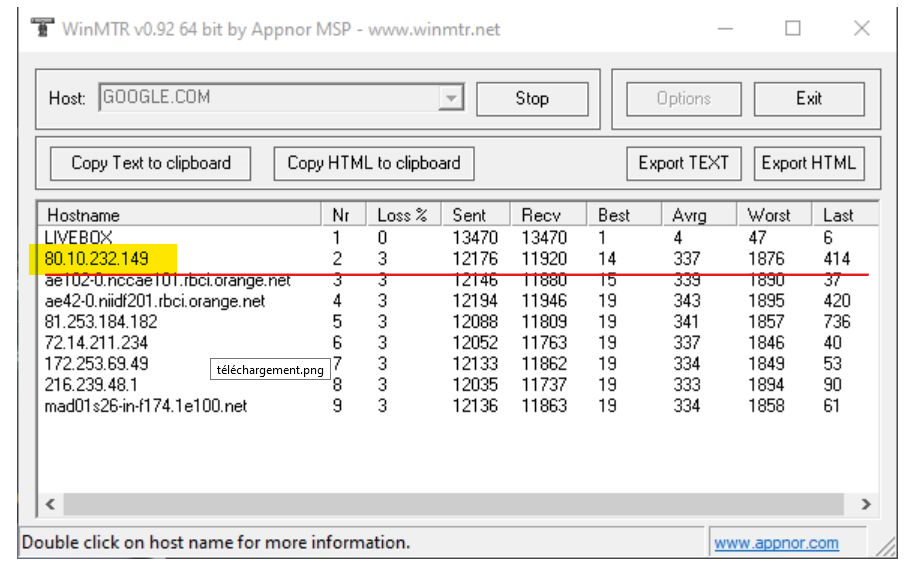This screenshot has width=907, height=562.
Task: Click the WinMTR app icon in title bar
Action: coord(42,27)
